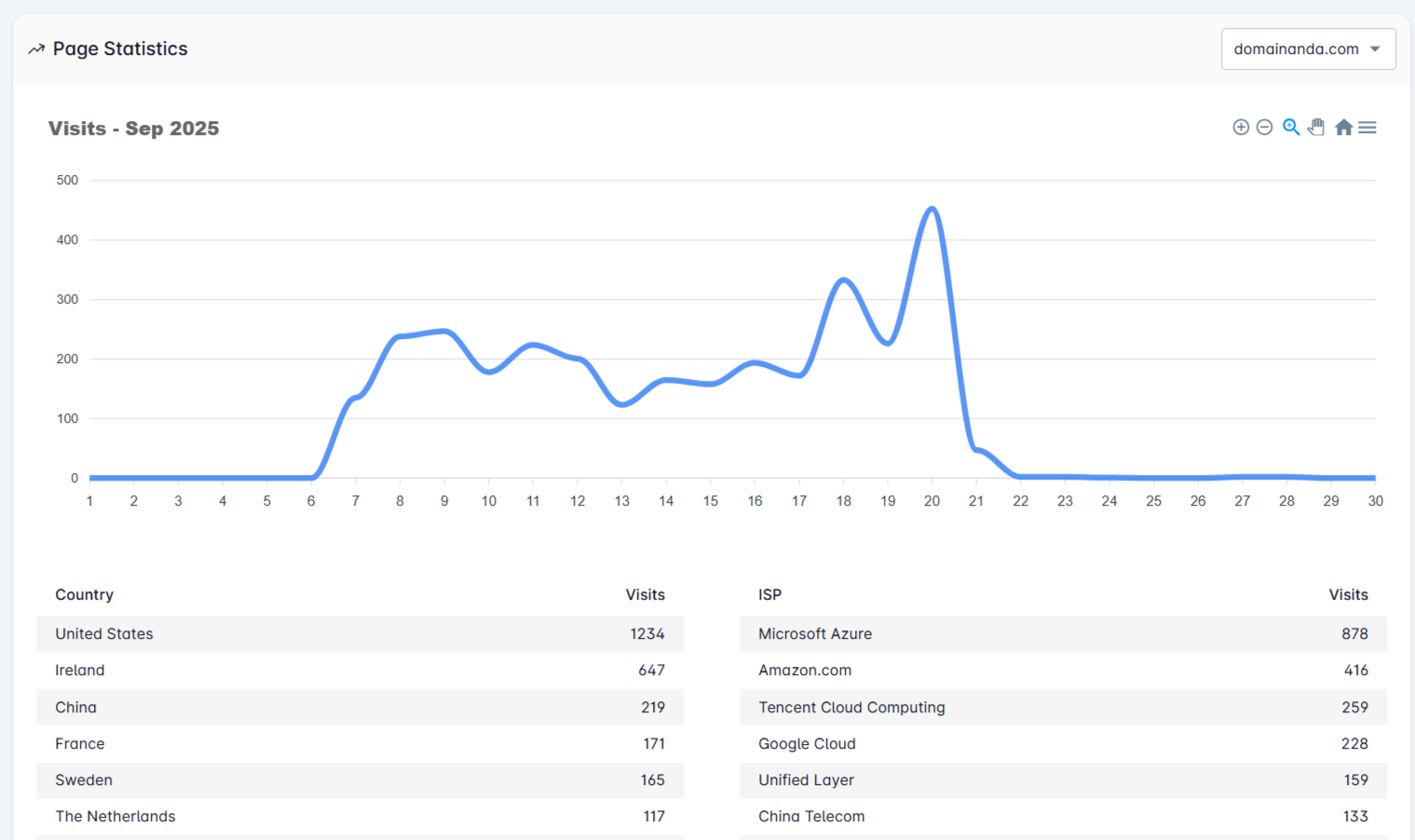Open the chart hamburger menu
Viewport: 1415px width, 840px height.
click(x=1367, y=128)
